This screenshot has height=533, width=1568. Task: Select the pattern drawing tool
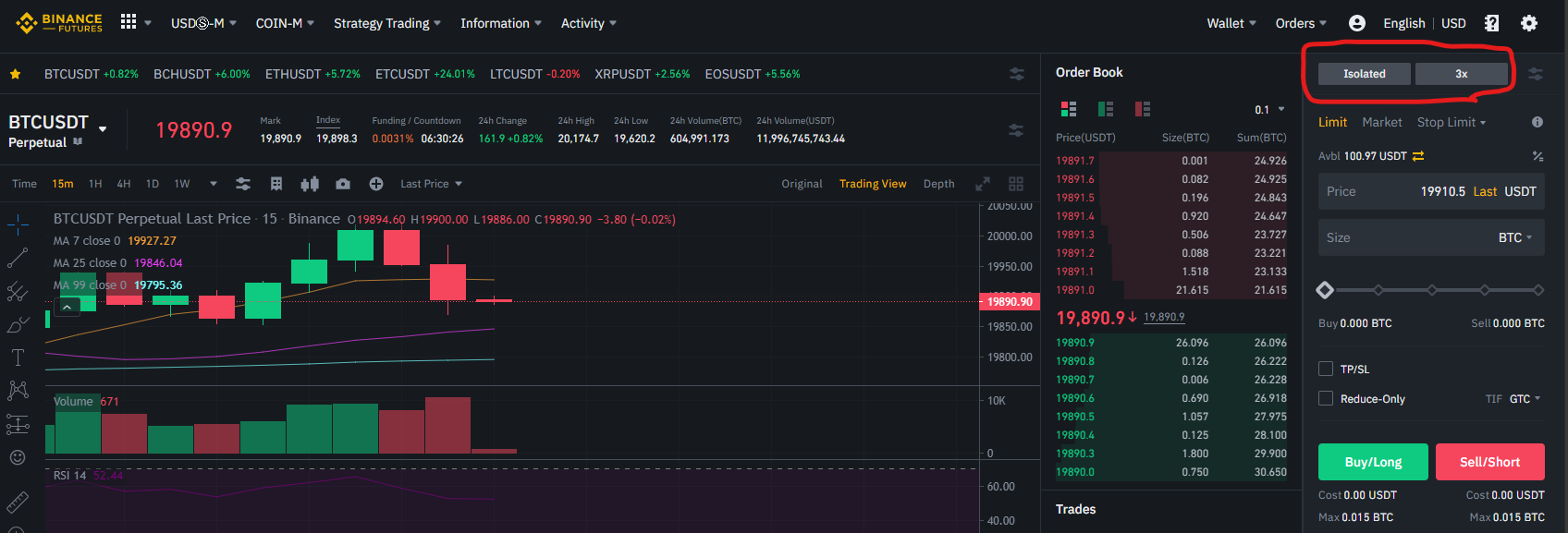coord(18,391)
